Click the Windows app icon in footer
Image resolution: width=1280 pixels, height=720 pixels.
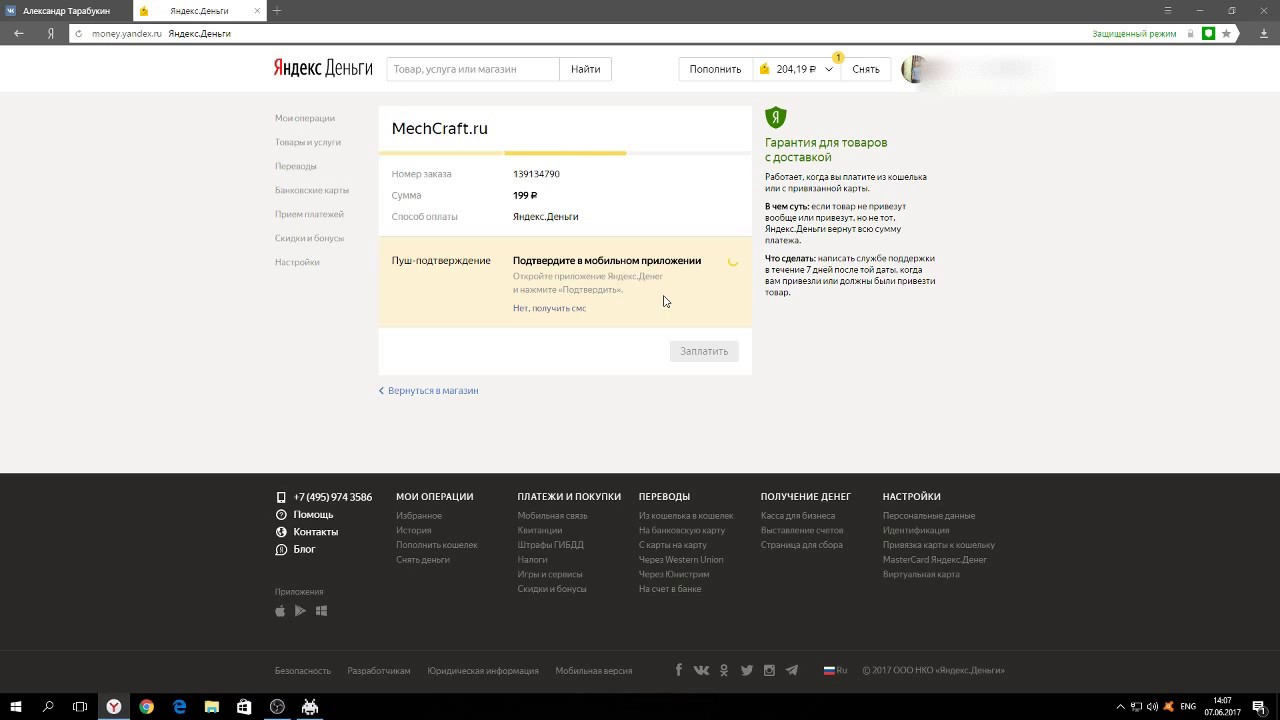[x=321, y=611]
